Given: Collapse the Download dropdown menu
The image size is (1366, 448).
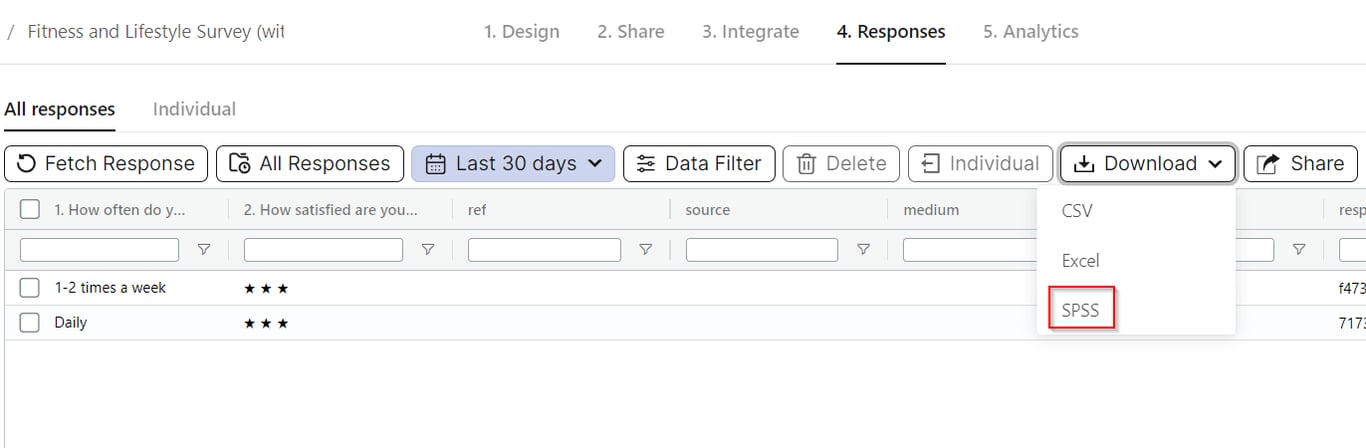Looking at the screenshot, I should (1148, 164).
